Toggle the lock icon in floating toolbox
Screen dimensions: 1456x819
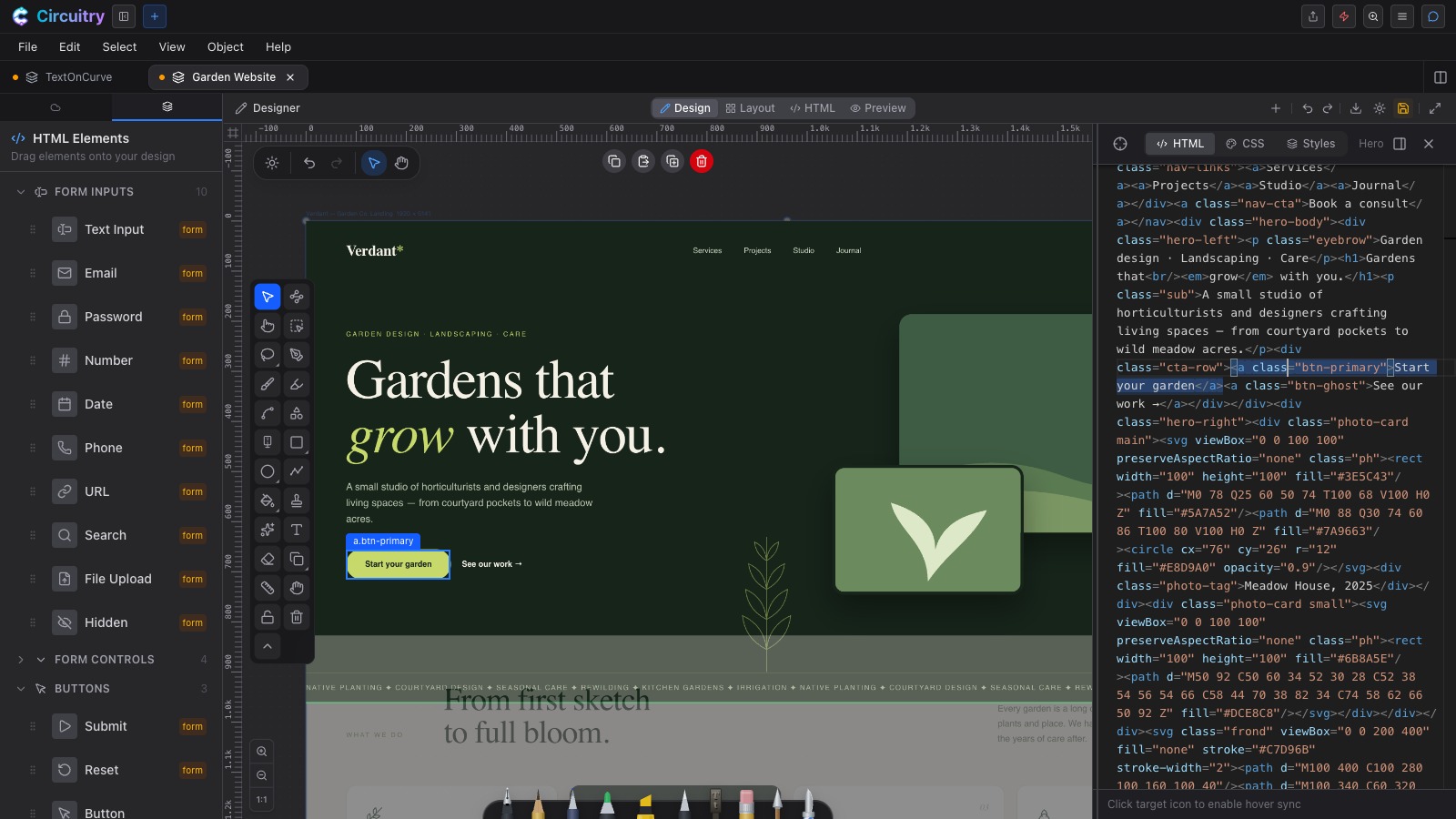268,617
